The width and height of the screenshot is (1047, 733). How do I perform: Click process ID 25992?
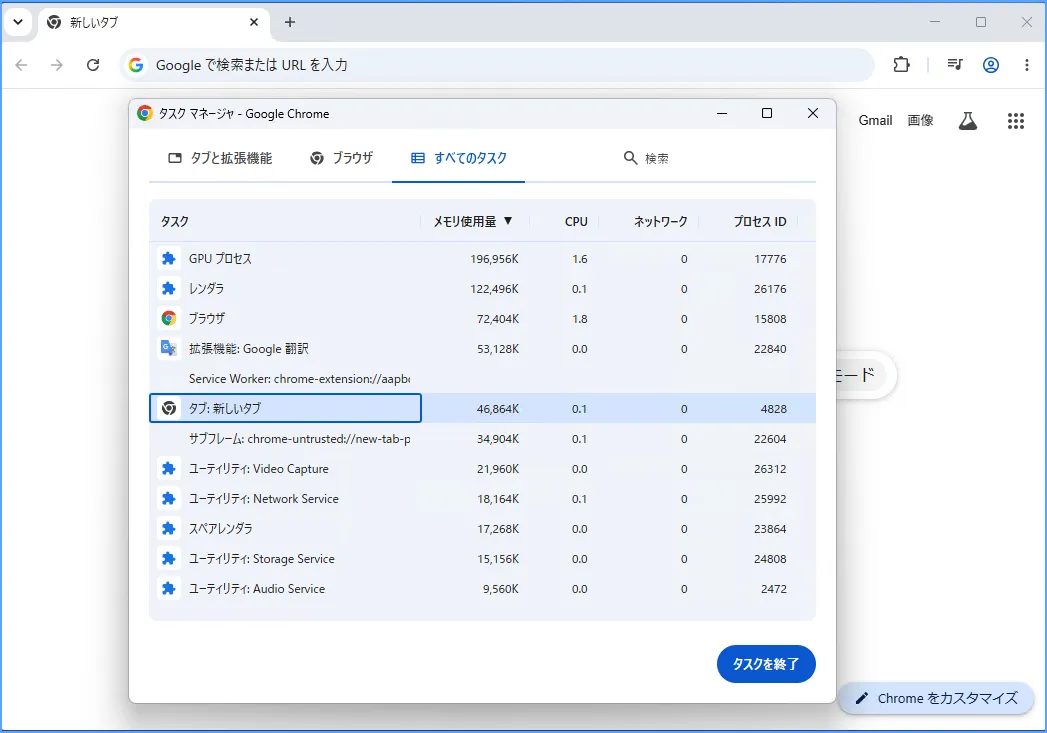coord(770,499)
